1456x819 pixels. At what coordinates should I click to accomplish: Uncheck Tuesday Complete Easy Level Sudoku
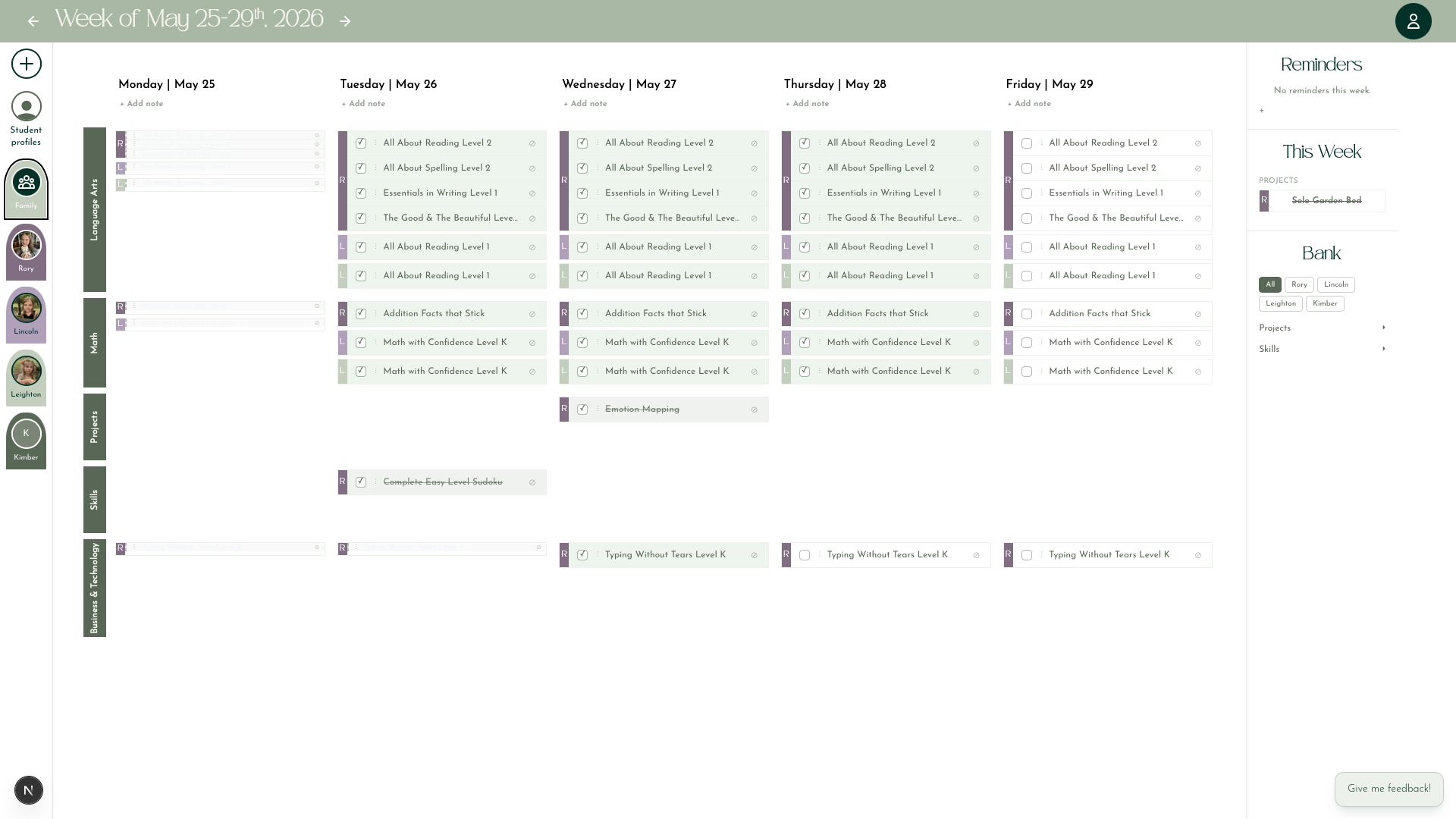361,482
